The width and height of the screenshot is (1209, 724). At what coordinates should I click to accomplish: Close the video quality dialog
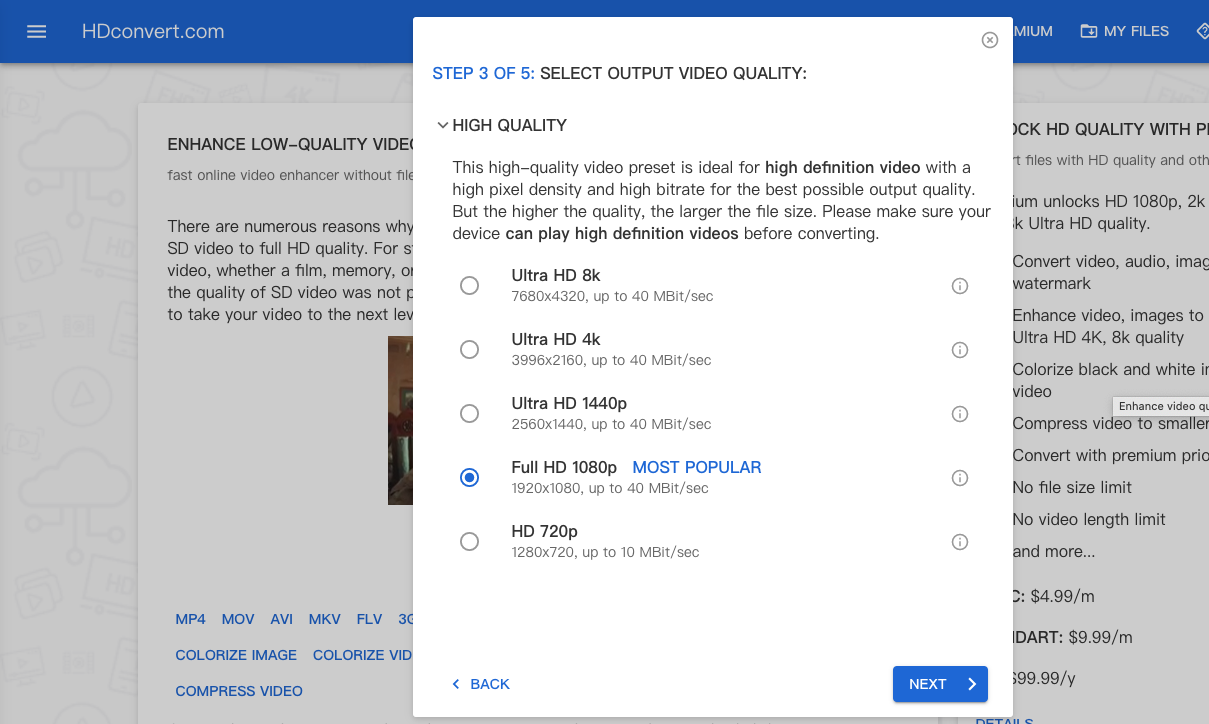(x=990, y=40)
